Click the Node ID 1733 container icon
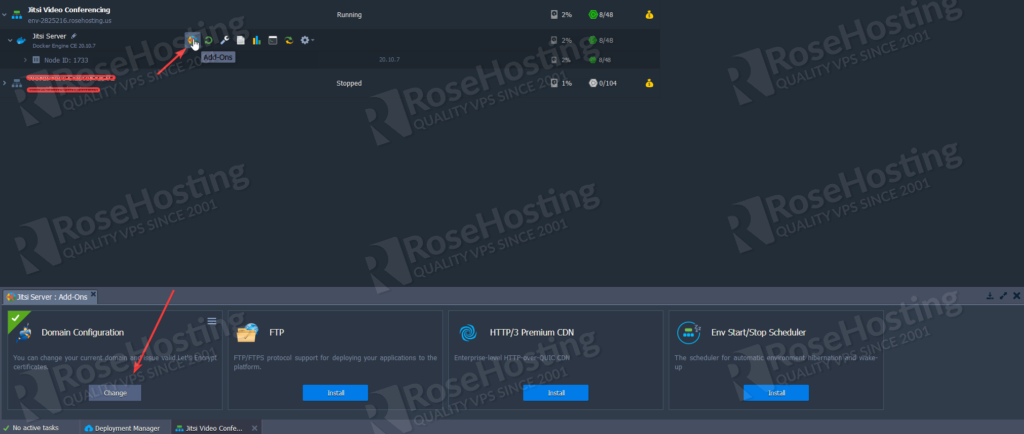 point(36,60)
